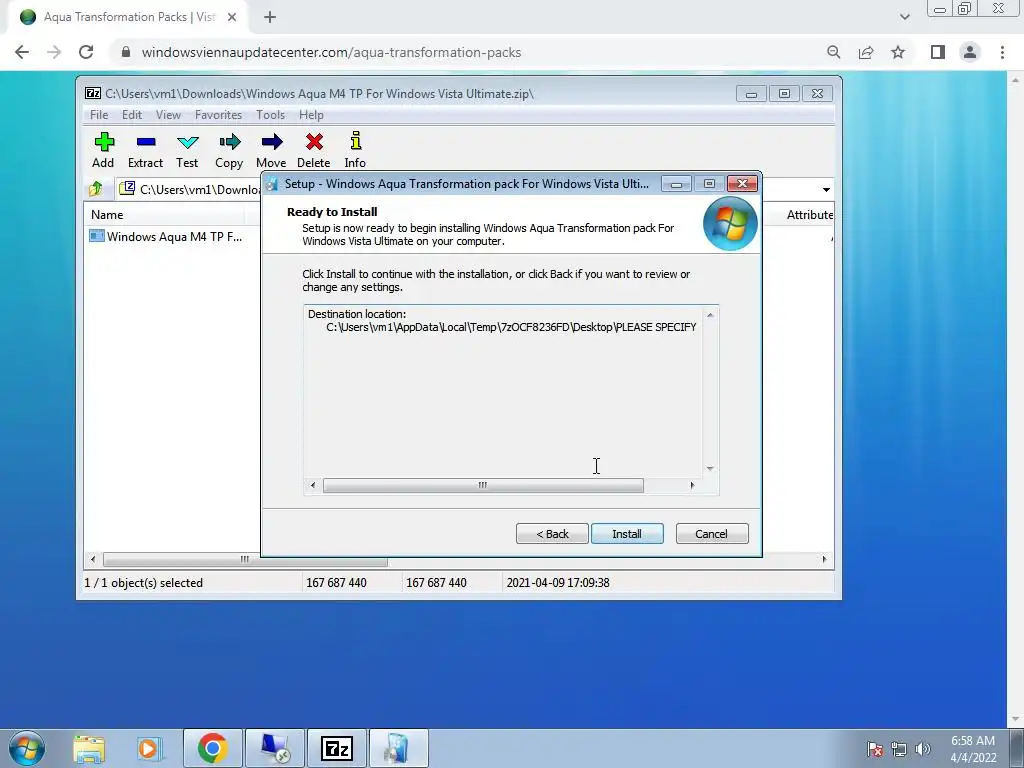The image size is (1024, 768).
Task: Open the Help menu in 7-Zip
Action: point(312,115)
